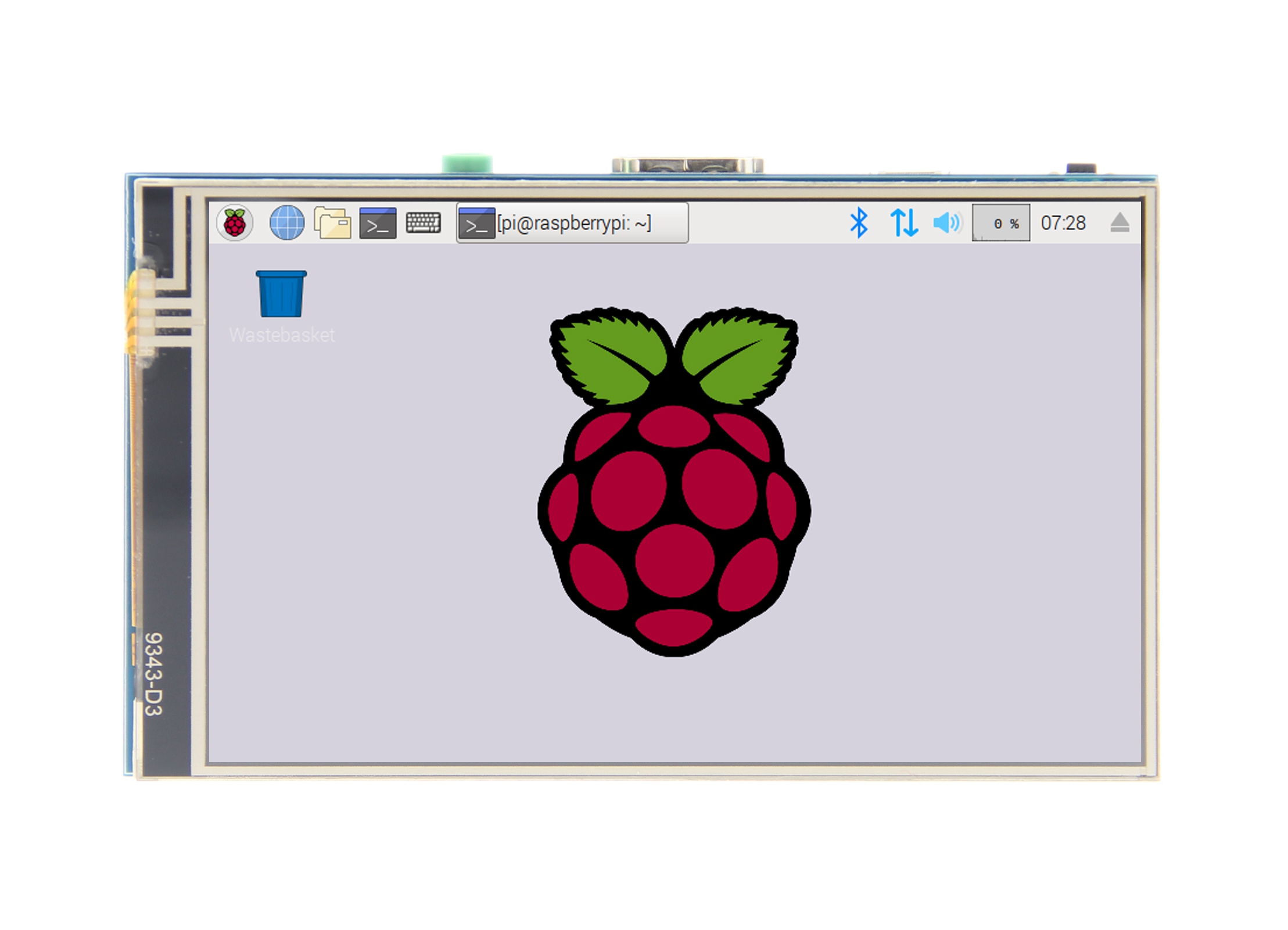
Task: Open the on-screen keyboard launcher
Action: click(424, 222)
